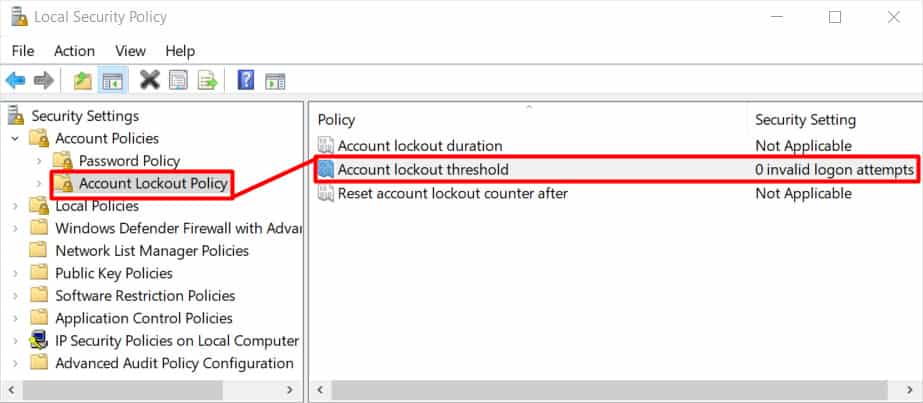Expand Windows Defender Firewall node

point(15,228)
